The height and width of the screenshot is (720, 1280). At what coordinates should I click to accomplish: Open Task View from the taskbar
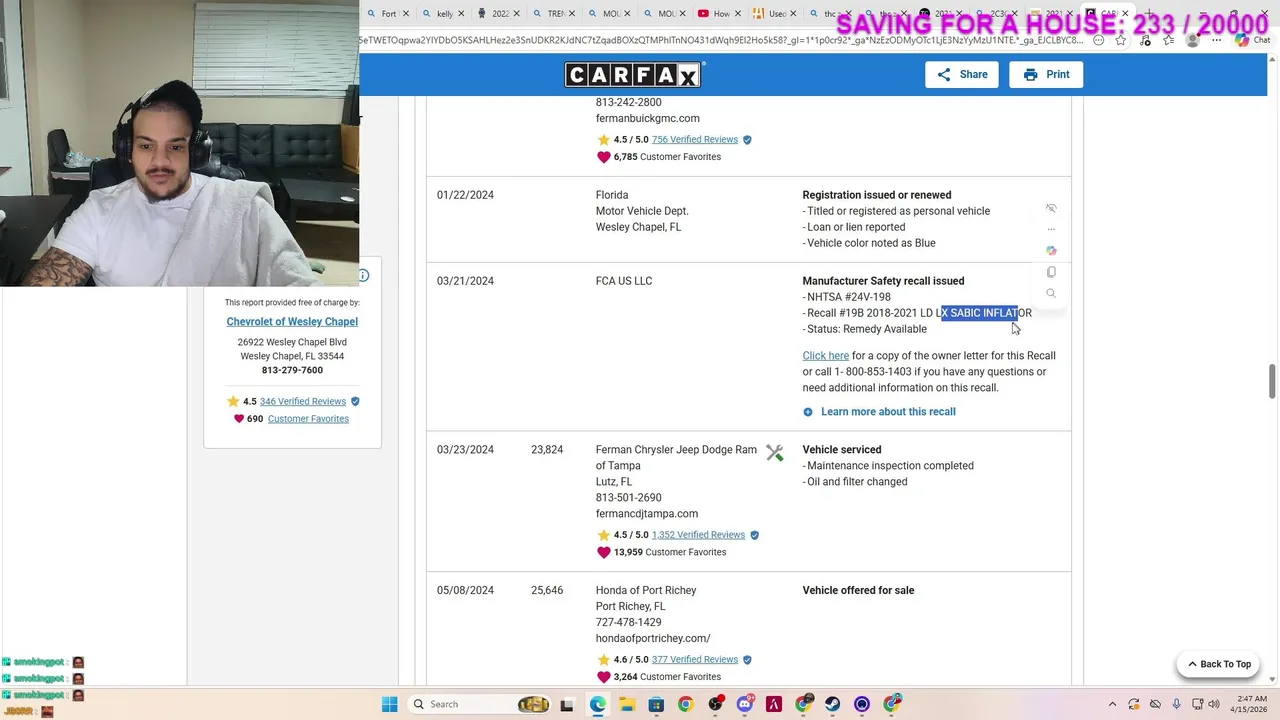[x=567, y=704]
